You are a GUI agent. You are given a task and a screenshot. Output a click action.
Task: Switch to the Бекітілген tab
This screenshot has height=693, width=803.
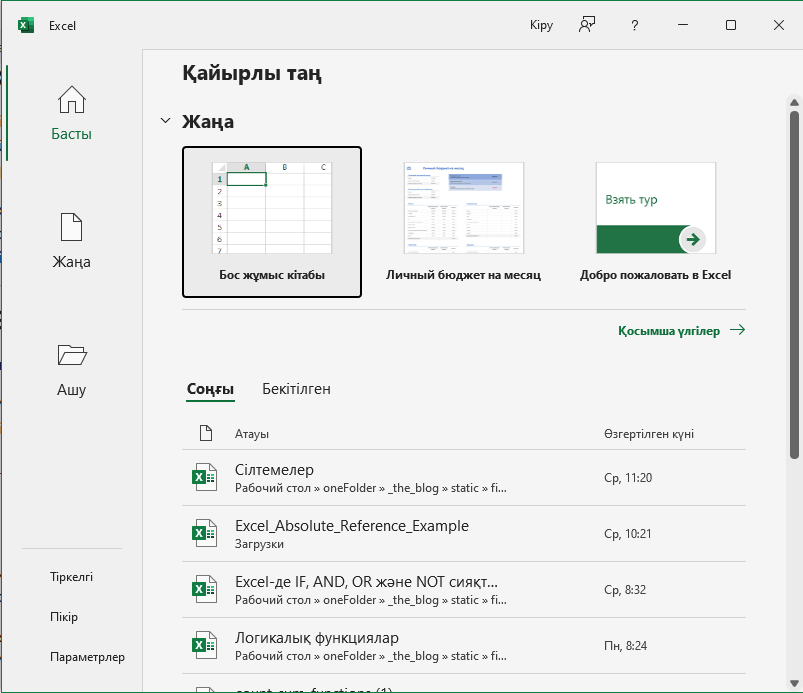pyautogui.click(x=297, y=389)
